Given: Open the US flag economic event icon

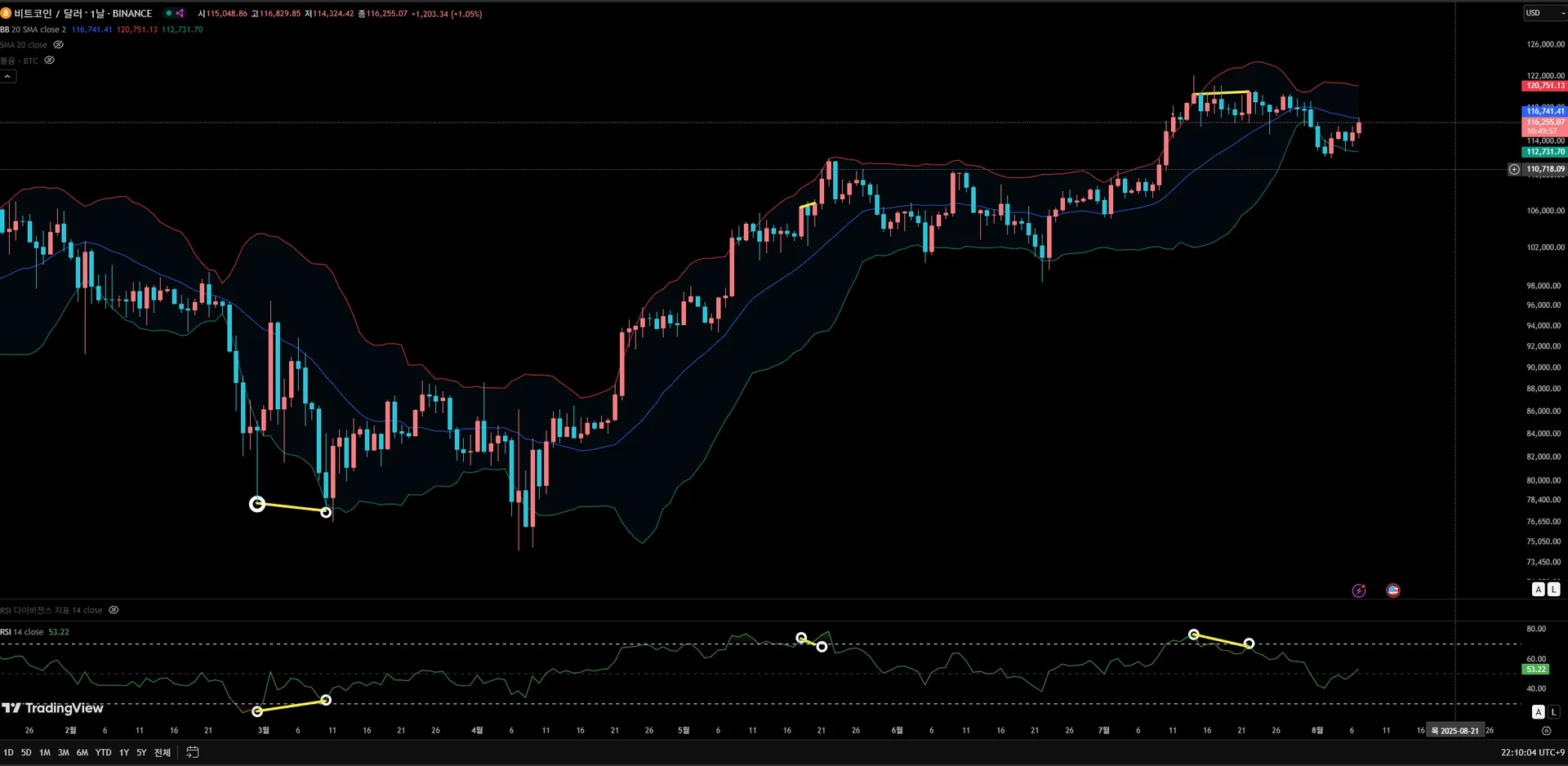Looking at the screenshot, I should point(1393,590).
